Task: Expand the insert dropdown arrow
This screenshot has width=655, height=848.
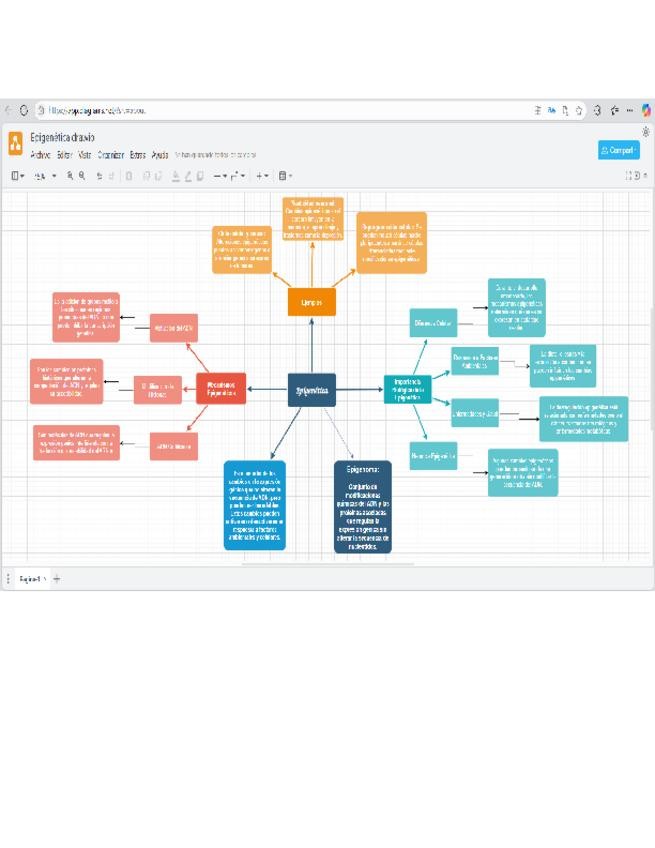Action: pyautogui.click(x=267, y=176)
